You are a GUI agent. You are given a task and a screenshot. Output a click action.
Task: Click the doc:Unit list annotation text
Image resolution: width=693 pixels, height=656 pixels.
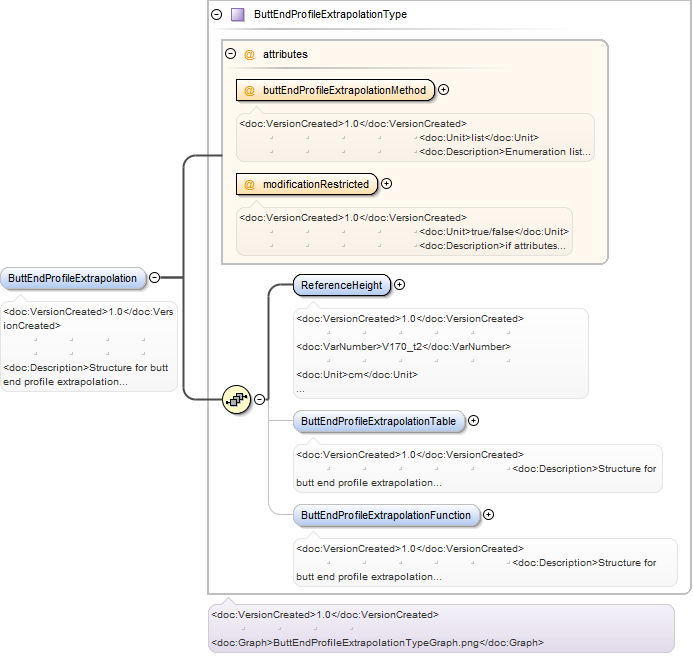click(479, 138)
